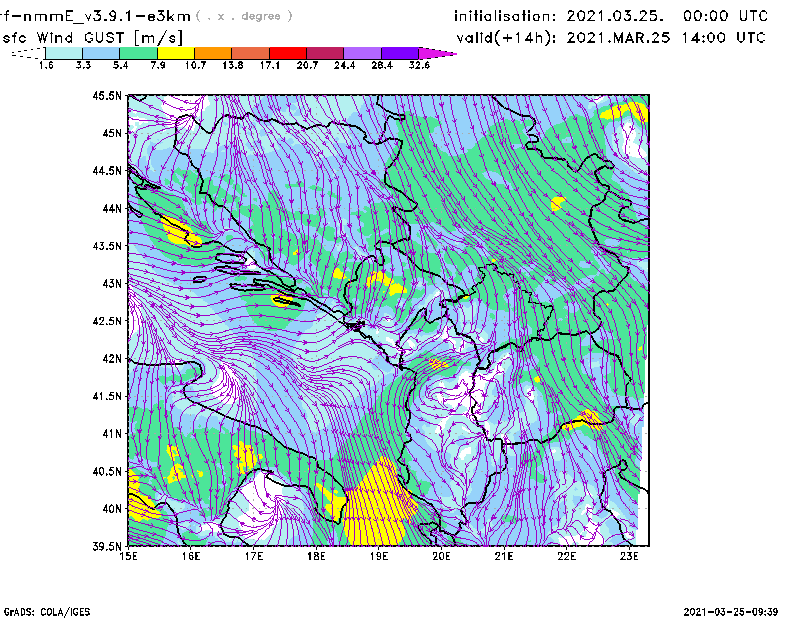Click the light cyan legend swatch
Viewport: 800px width, 618px height.
(64, 53)
